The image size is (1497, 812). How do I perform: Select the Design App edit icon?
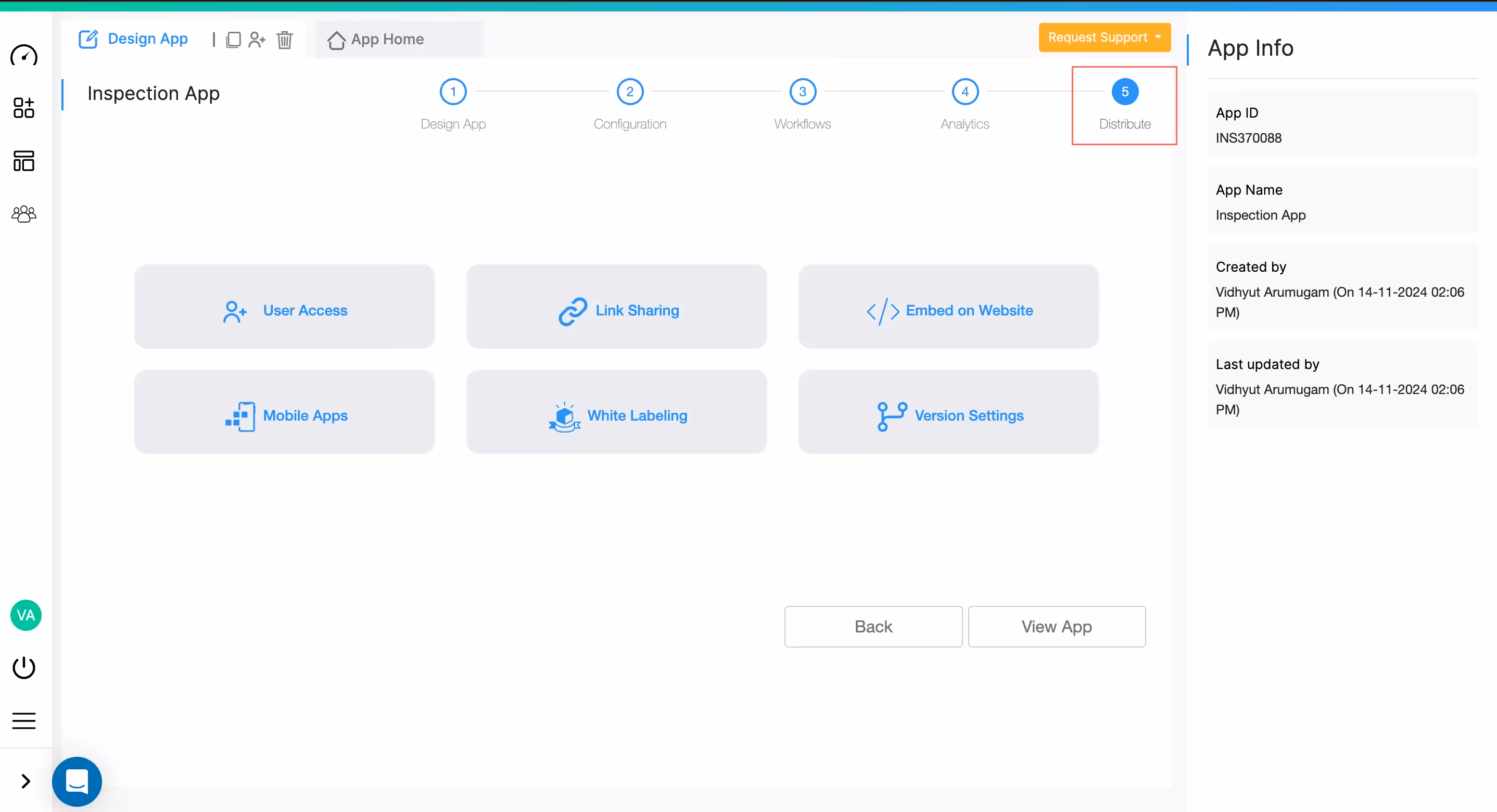[x=88, y=39]
